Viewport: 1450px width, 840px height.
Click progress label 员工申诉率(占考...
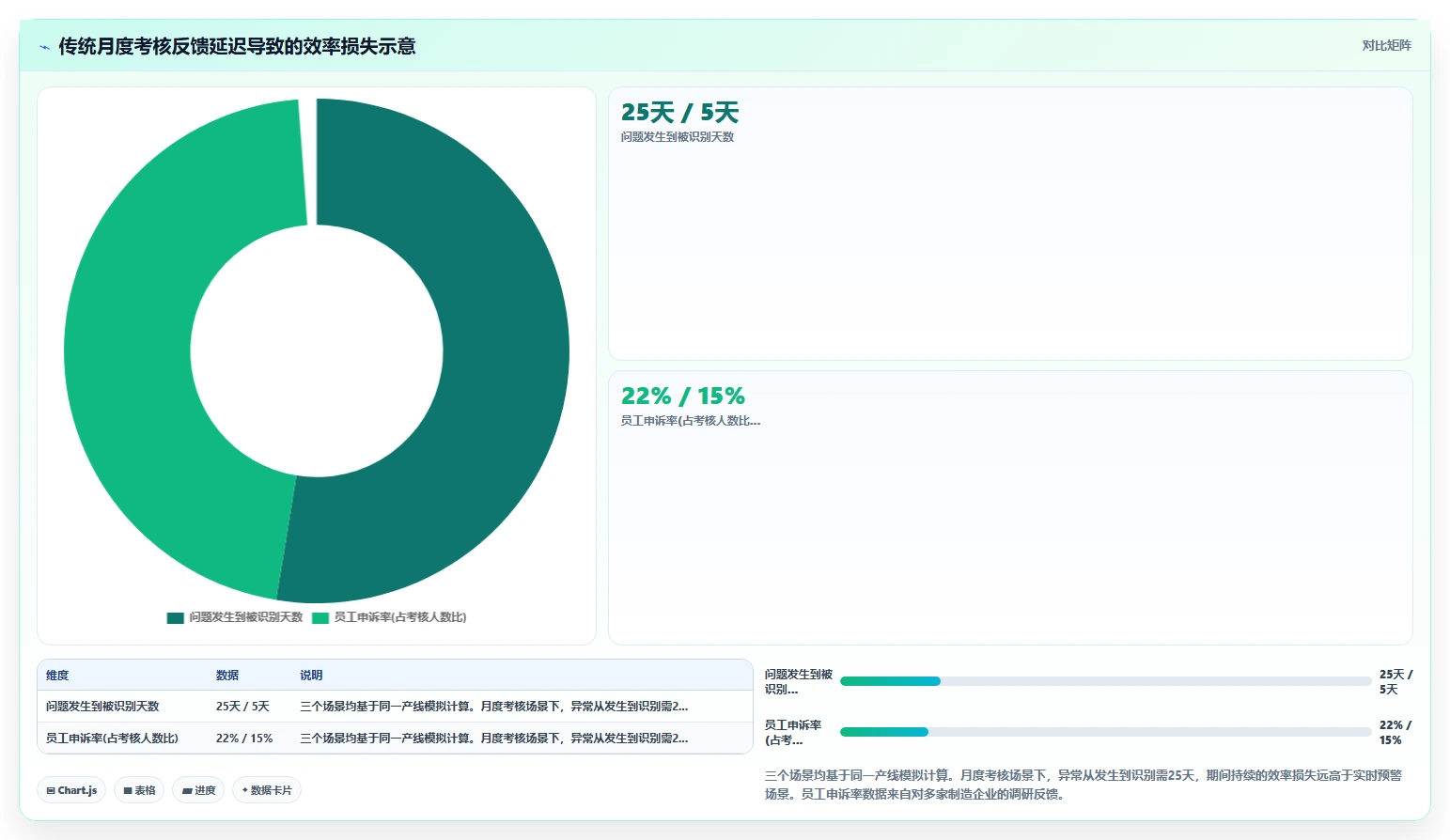tap(793, 733)
